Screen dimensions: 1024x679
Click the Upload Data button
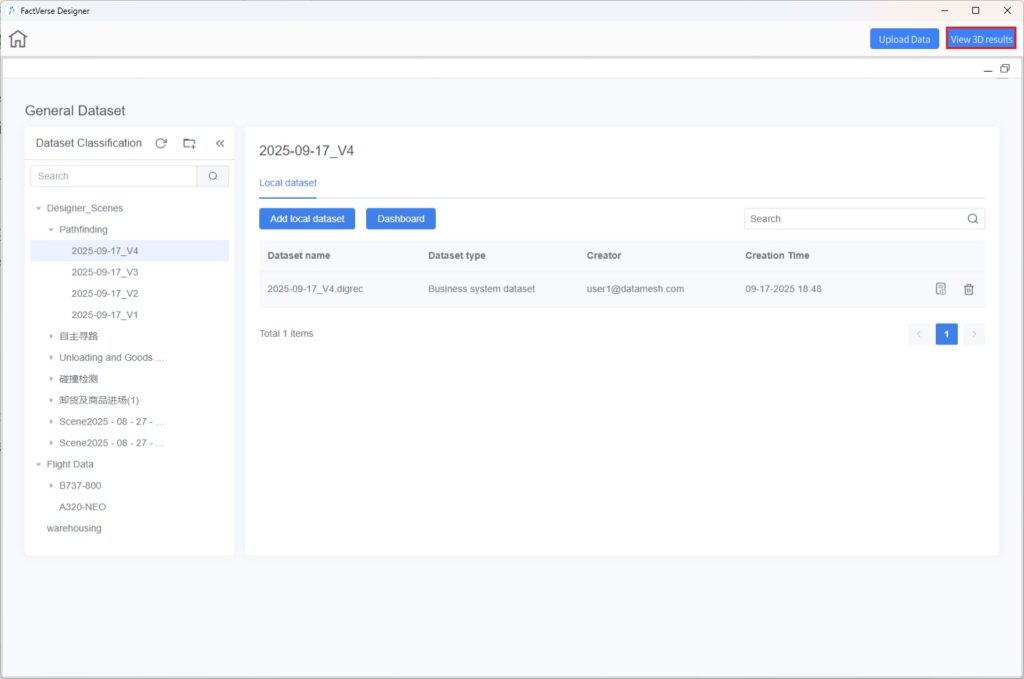coord(904,39)
